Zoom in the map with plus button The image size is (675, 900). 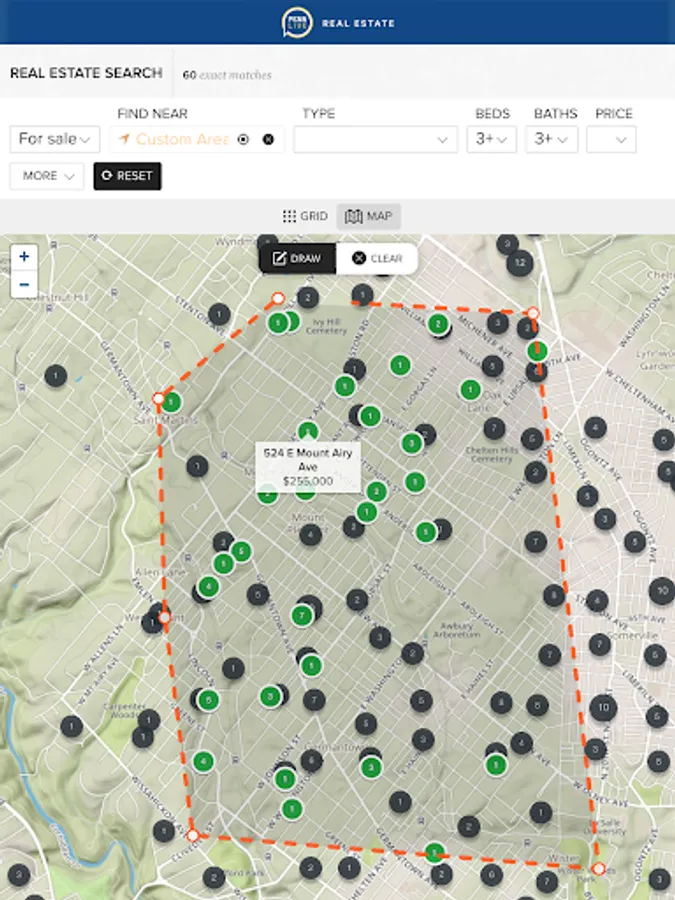pyautogui.click(x=24, y=257)
